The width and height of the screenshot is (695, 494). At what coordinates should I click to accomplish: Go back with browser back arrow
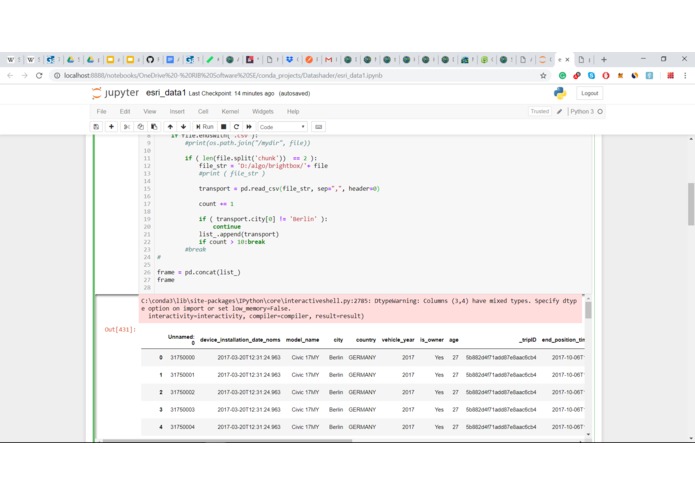(10, 76)
